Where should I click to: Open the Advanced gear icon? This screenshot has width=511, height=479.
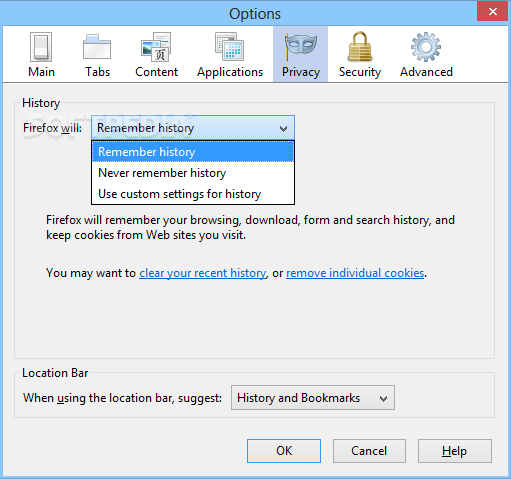coord(426,47)
